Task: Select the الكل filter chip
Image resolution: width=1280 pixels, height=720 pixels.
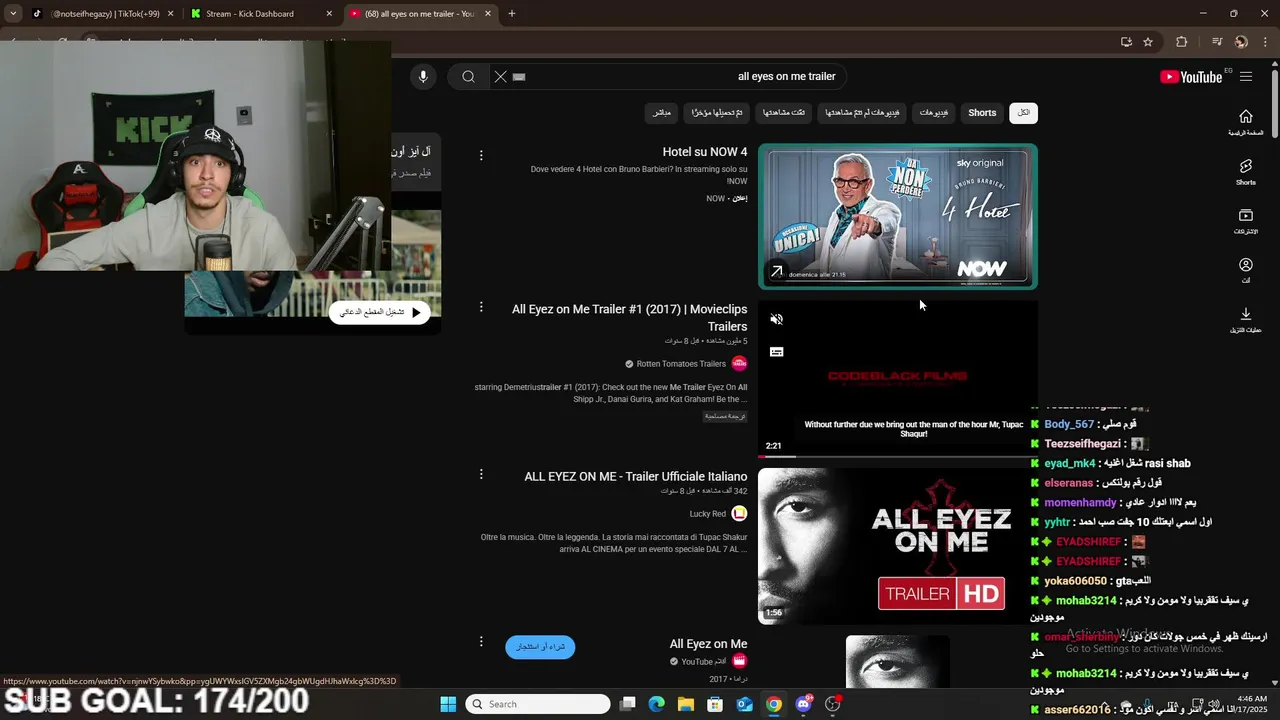Action: coord(1024,113)
